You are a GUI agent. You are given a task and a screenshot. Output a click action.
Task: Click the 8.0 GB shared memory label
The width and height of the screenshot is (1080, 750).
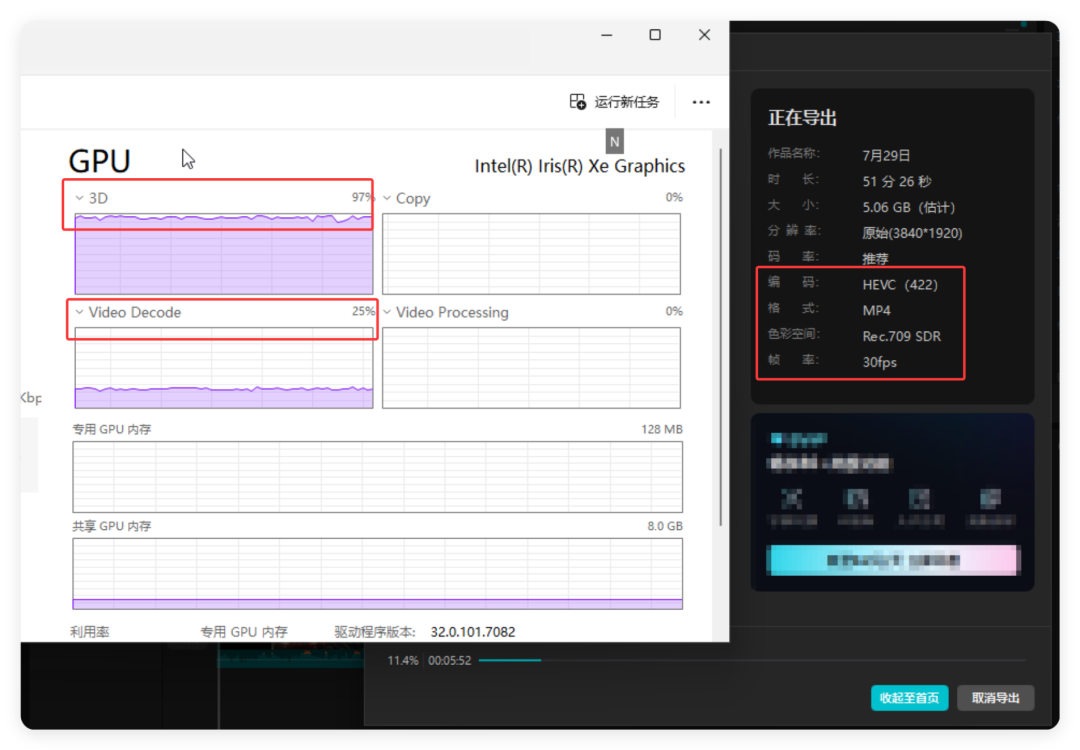pyautogui.click(x=665, y=525)
